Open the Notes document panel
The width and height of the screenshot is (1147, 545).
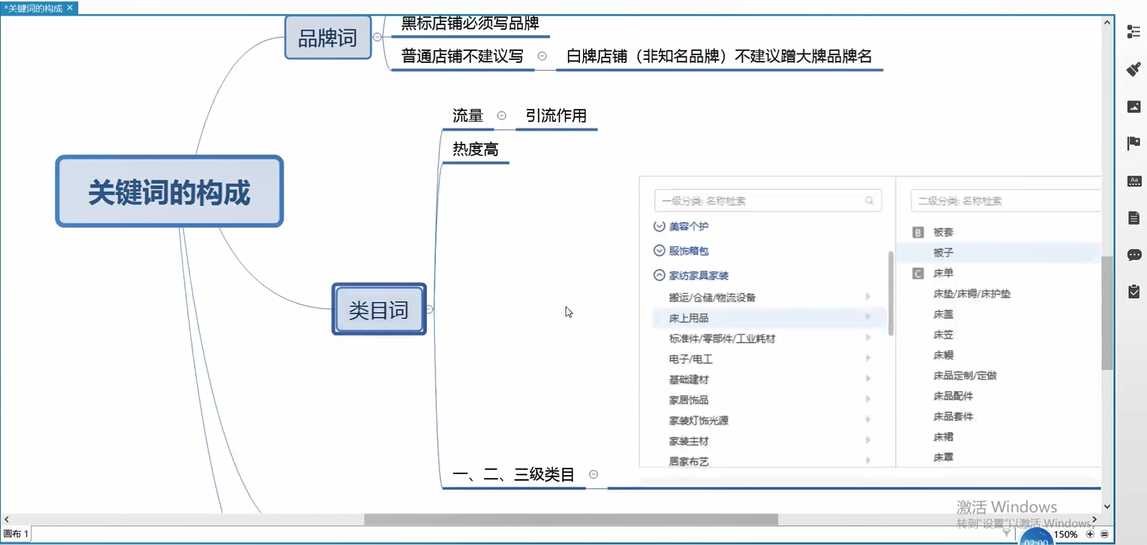tap(1133, 217)
